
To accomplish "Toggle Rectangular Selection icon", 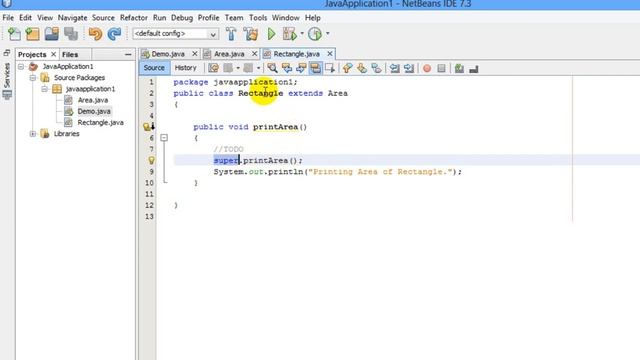I will click(x=330, y=68).
